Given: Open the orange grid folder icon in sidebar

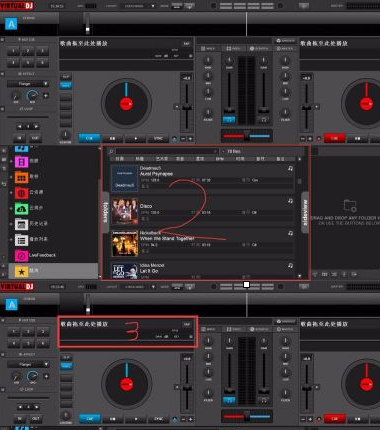Looking at the screenshot, I should [21, 177].
